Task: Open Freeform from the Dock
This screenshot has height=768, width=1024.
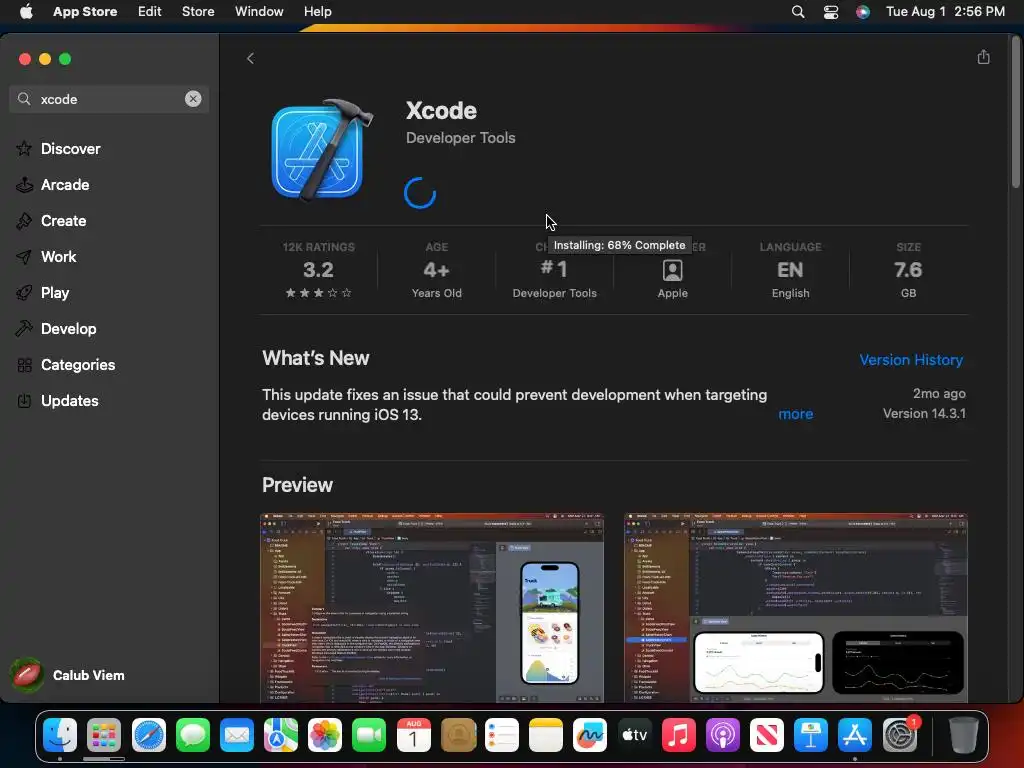Action: coord(590,735)
